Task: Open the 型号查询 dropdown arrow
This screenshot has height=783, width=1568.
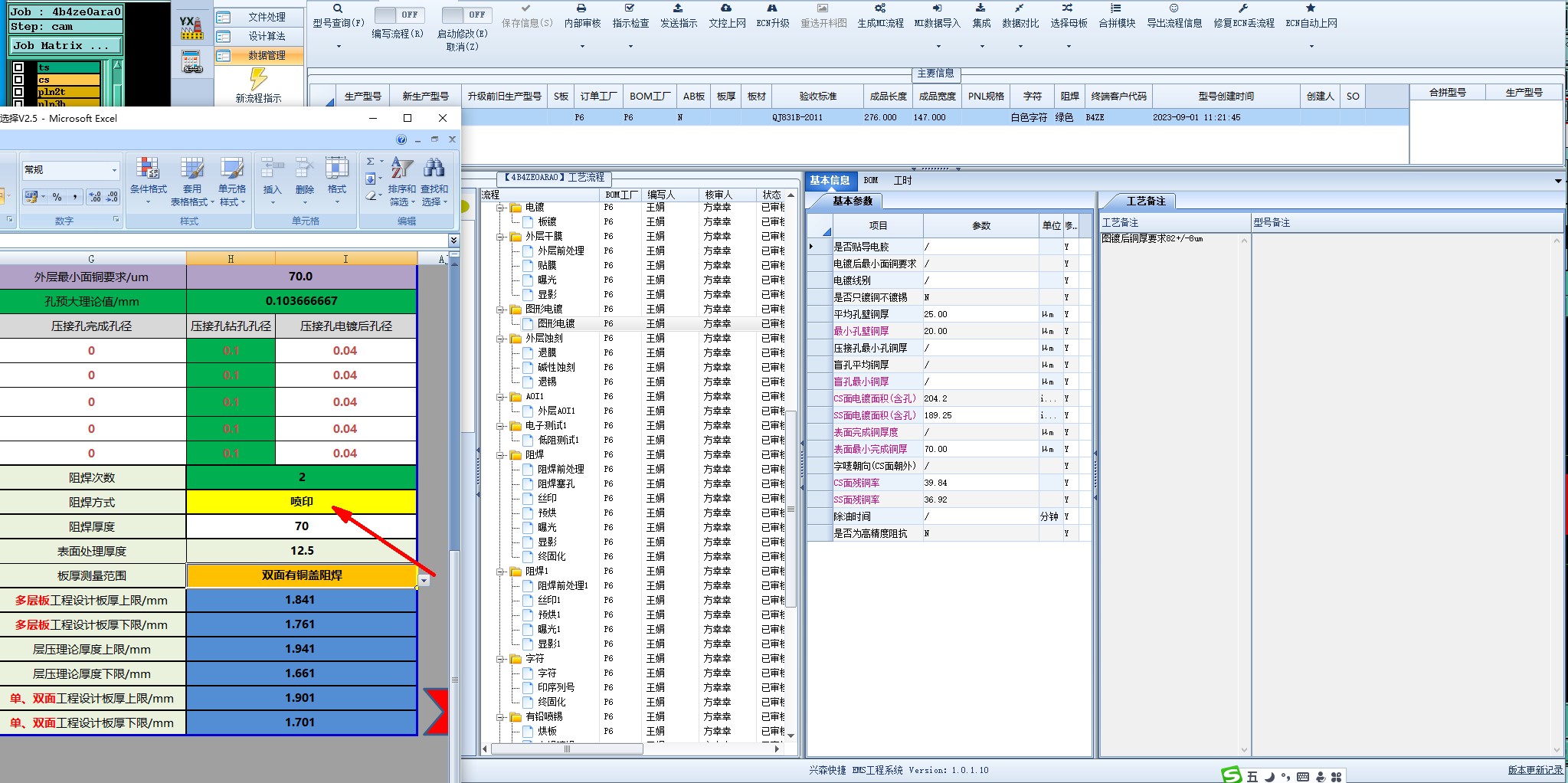Action: point(338,47)
